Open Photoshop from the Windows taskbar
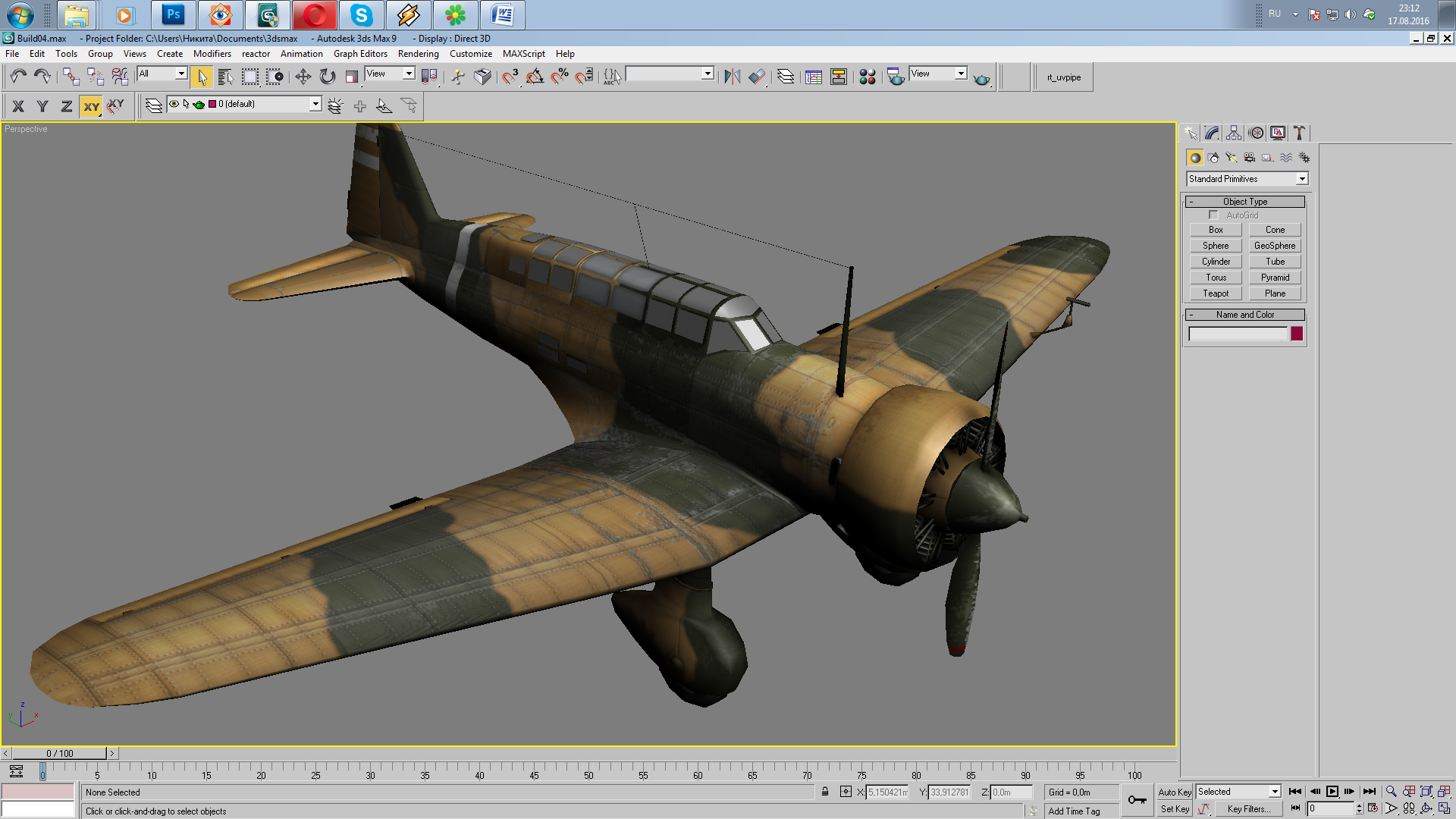 click(x=174, y=14)
